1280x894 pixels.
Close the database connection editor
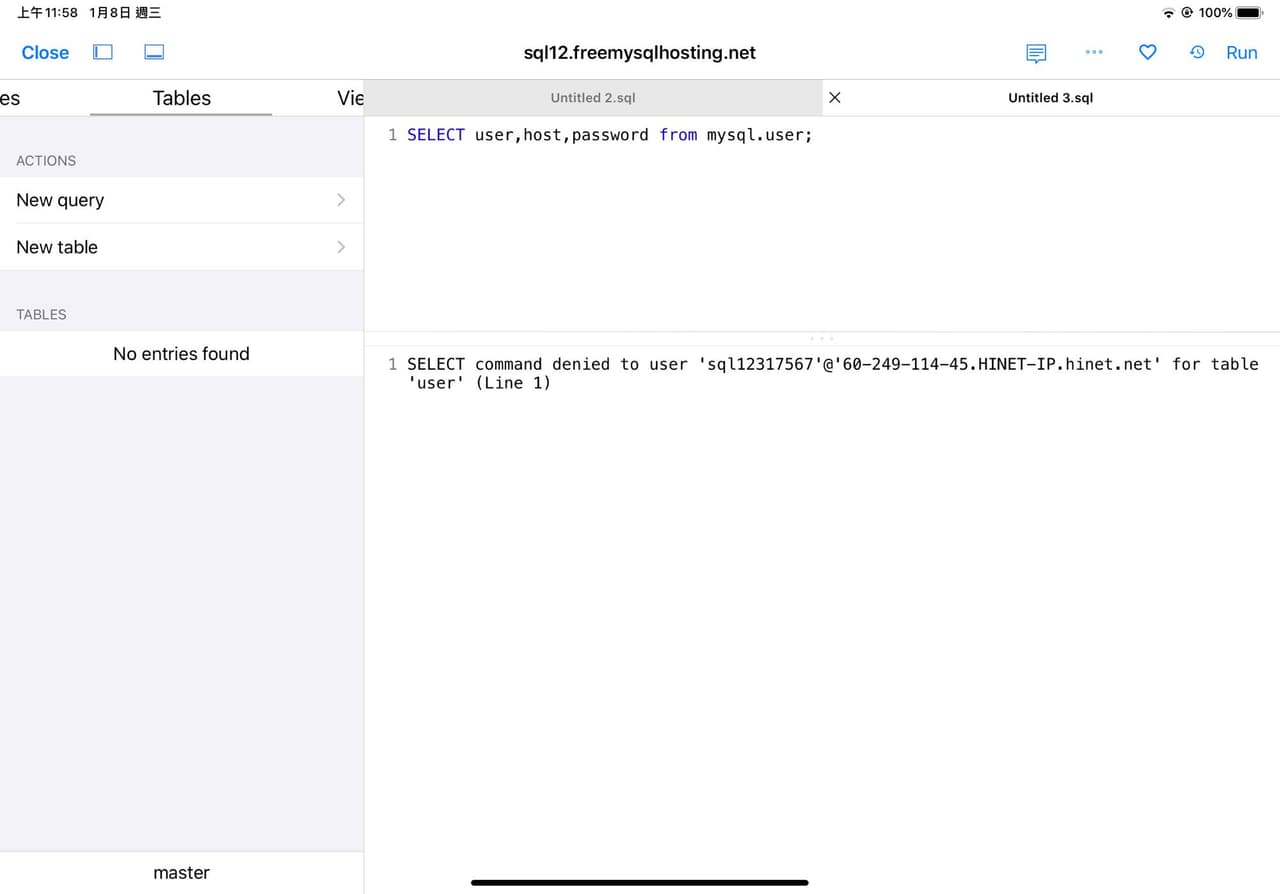44,52
